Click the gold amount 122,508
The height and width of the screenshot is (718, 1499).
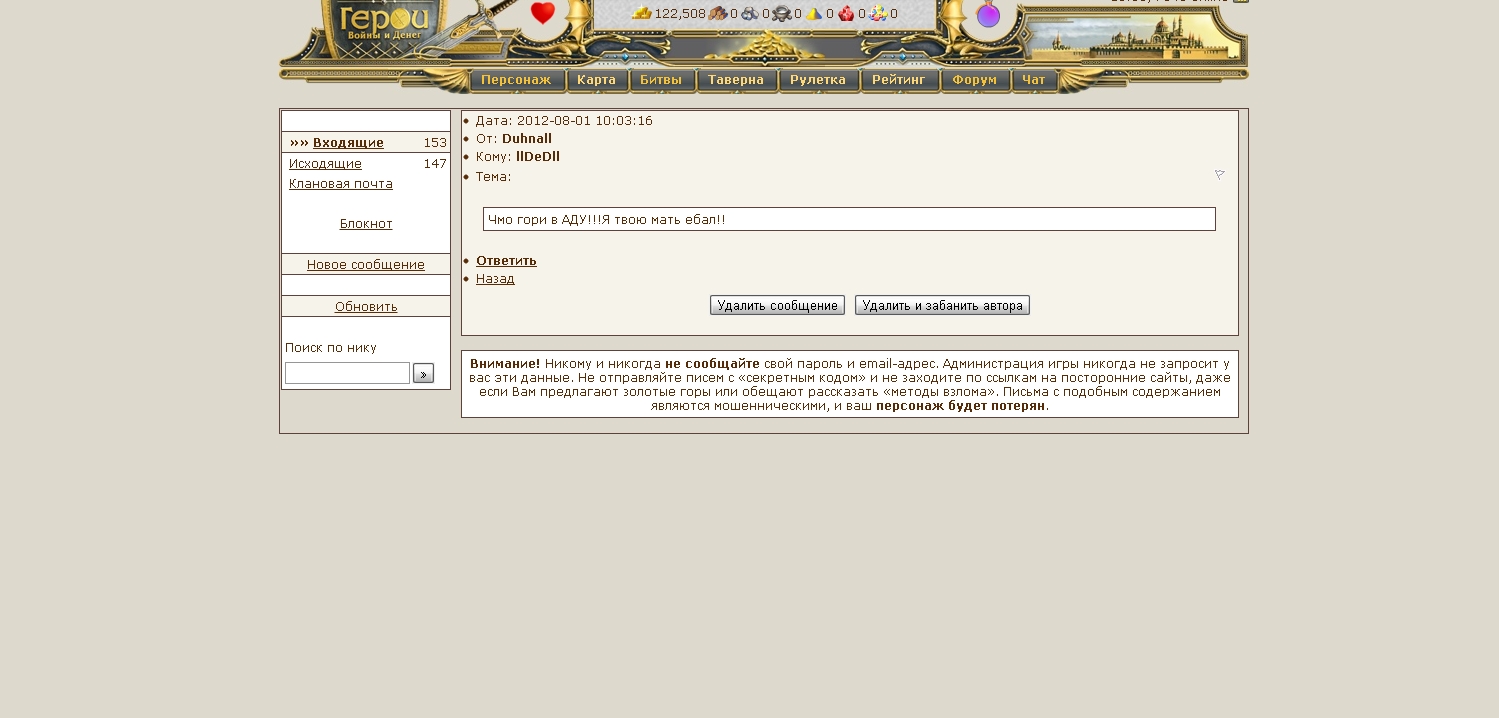(680, 14)
